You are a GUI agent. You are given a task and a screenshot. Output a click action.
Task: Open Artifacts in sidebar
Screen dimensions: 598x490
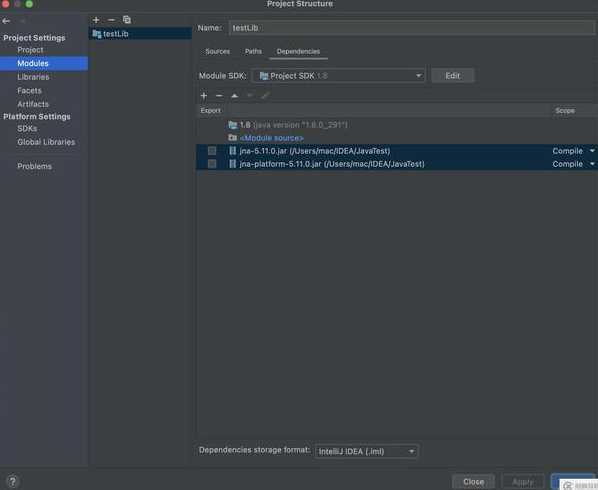(33, 104)
